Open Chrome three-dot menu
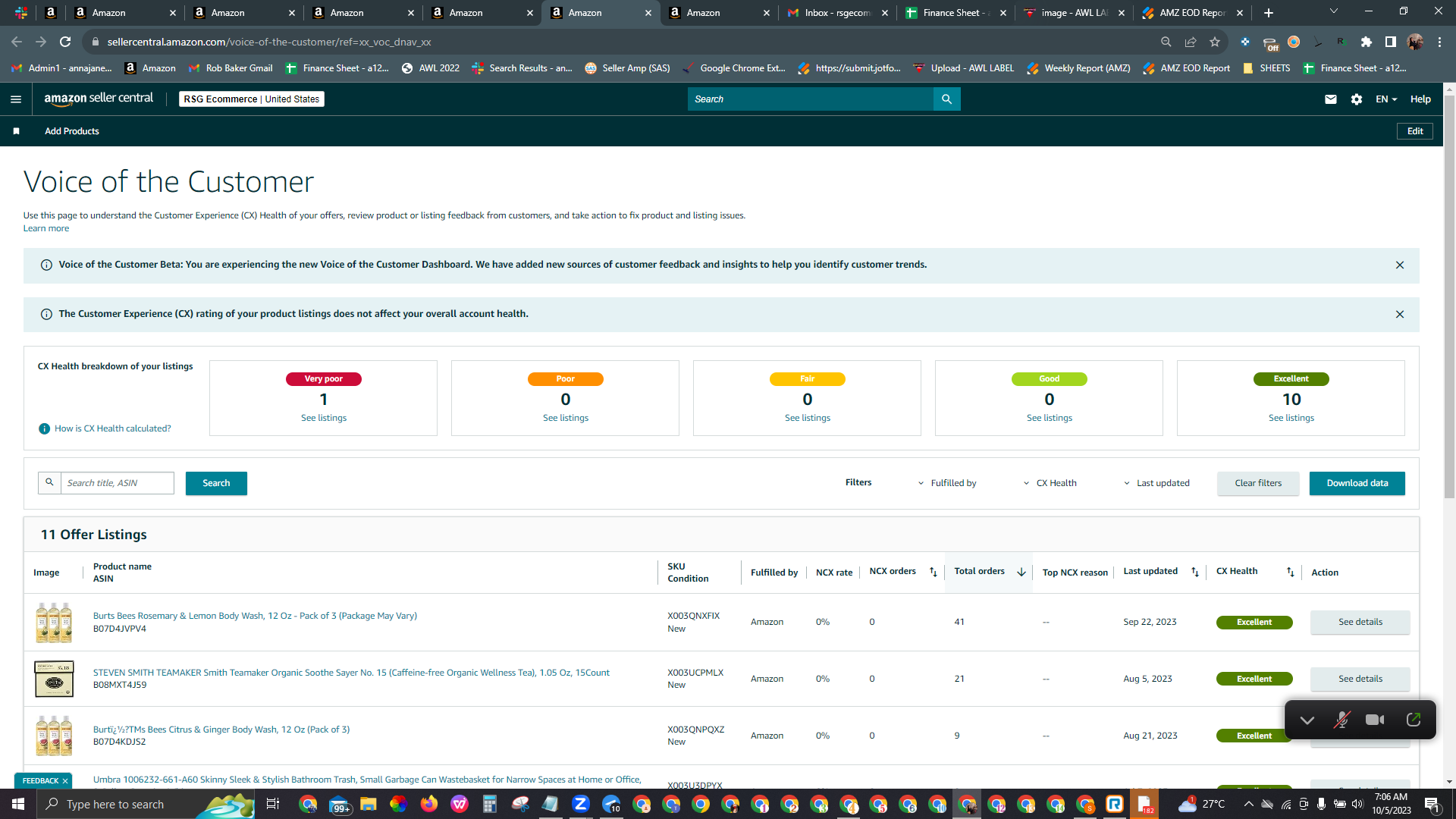Screen dimensions: 1456x819 click(1439, 42)
